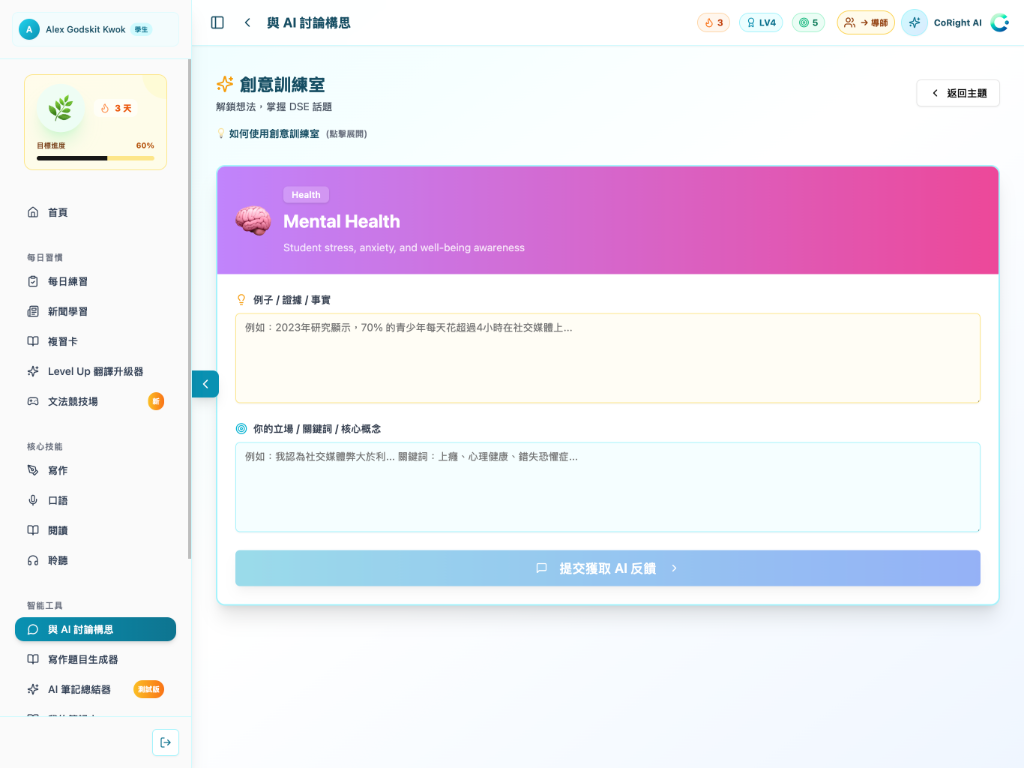The width and height of the screenshot is (1024, 768).
Task: Click the CoRight AI sparkle icon
Action: (x=914, y=23)
